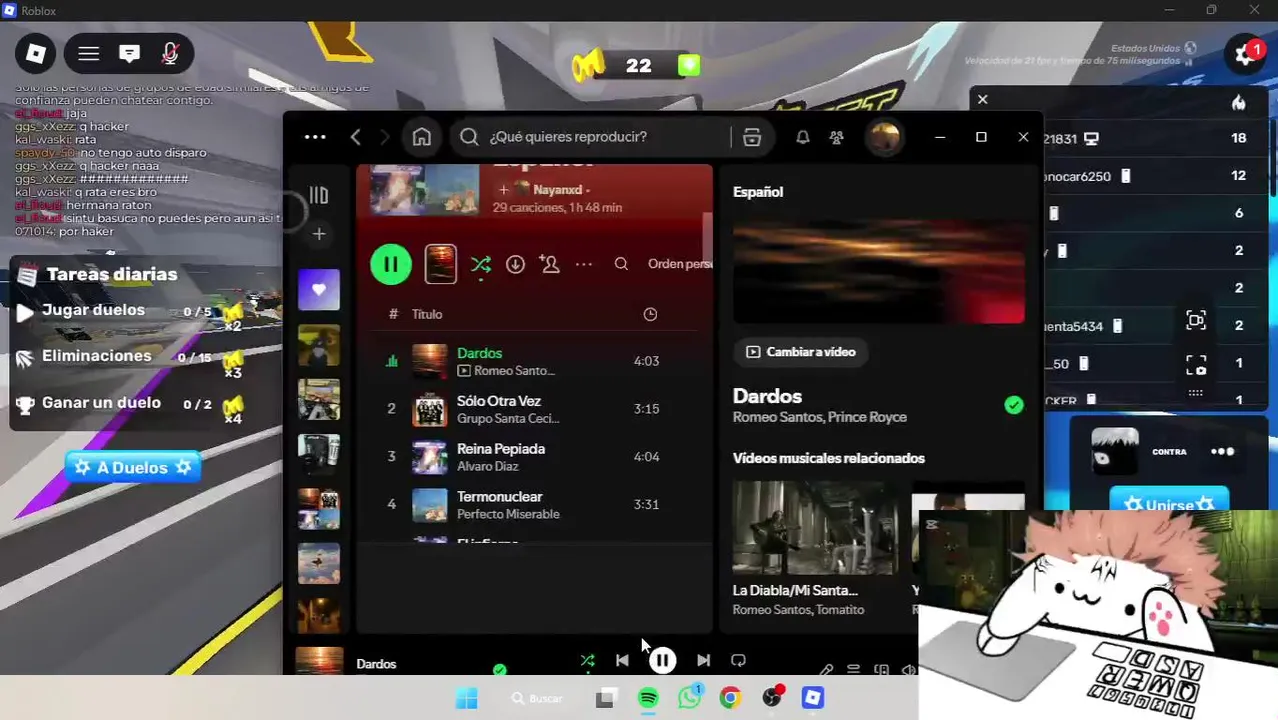Skip to next track
Viewport: 1278px width, 720px height.
point(703,660)
